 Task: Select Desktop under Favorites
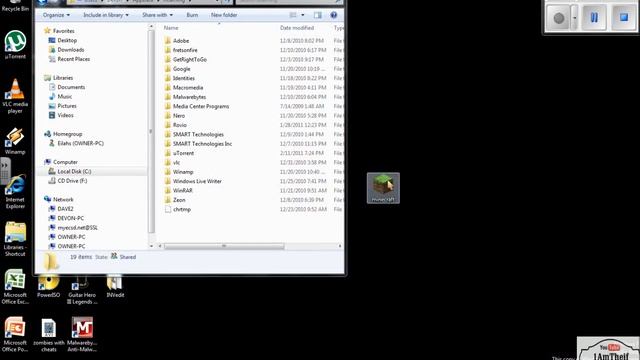click(x=67, y=40)
